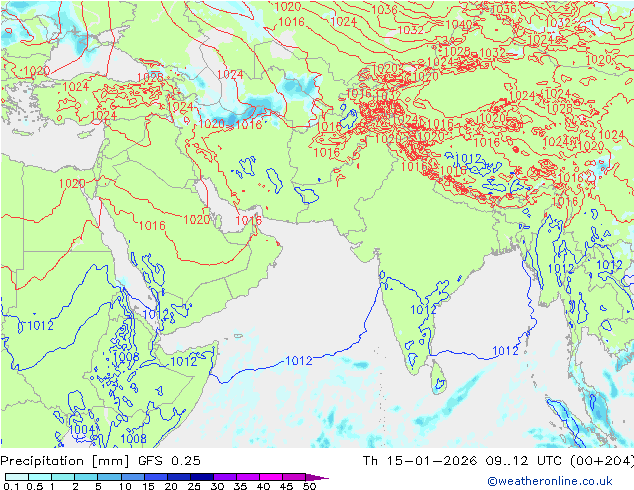The image size is (634, 490).
Task: Click the "Precipitation [mm]" title text
Action: coord(65,461)
